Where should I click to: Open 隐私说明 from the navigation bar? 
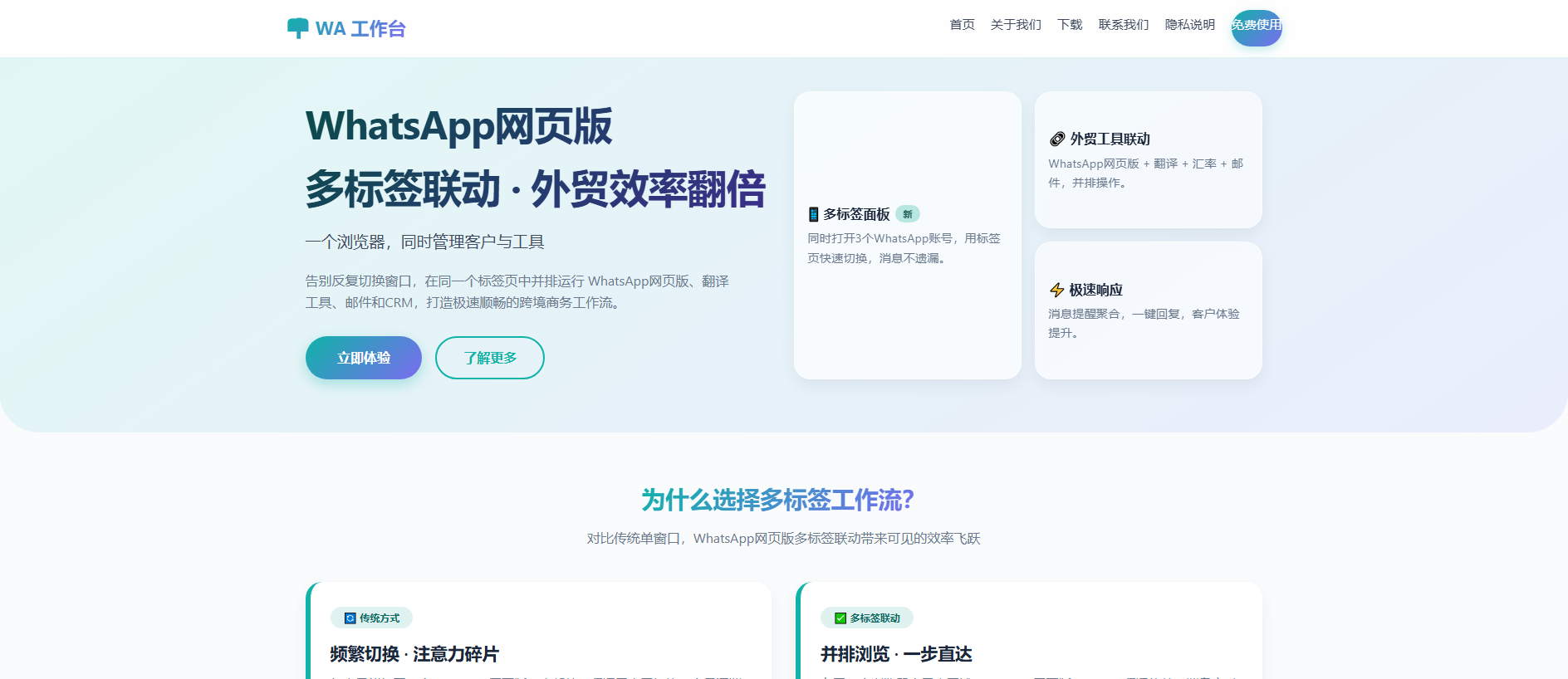pos(1190,25)
